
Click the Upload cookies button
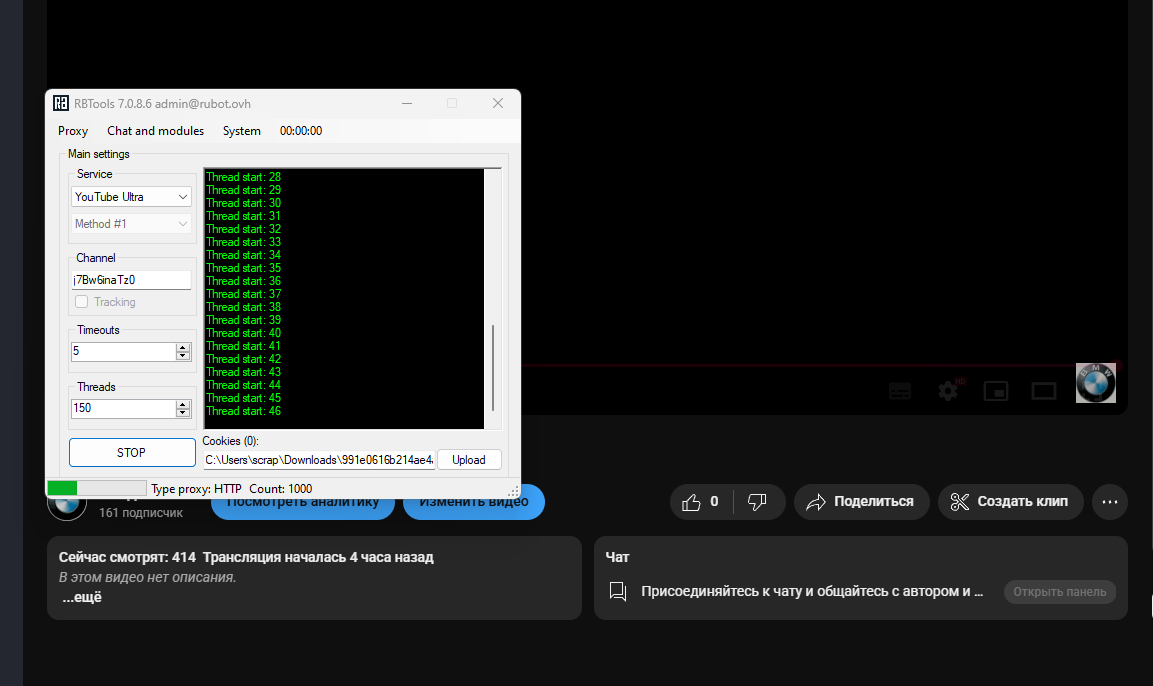pyautogui.click(x=469, y=460)
